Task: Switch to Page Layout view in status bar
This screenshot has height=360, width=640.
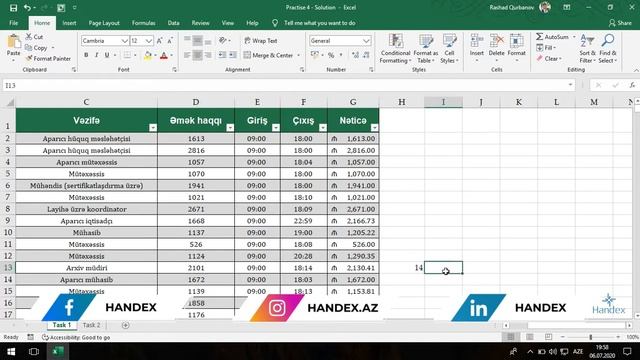Action: pos(529,337)
